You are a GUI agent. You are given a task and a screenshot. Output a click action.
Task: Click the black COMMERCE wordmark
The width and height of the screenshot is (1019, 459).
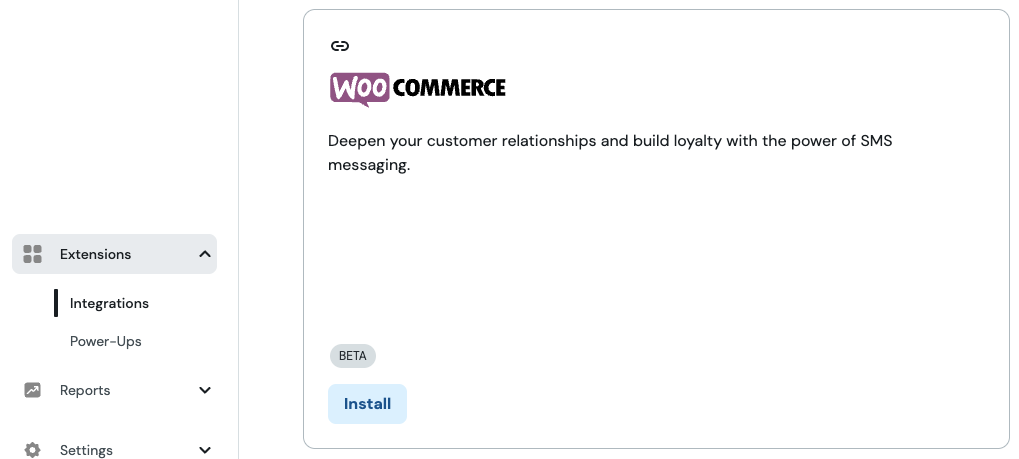pos(449,88)
